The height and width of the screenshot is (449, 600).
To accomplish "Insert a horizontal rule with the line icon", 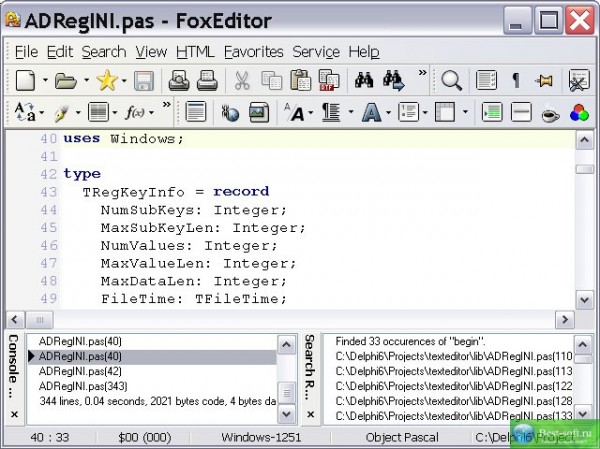I will 521,113.
